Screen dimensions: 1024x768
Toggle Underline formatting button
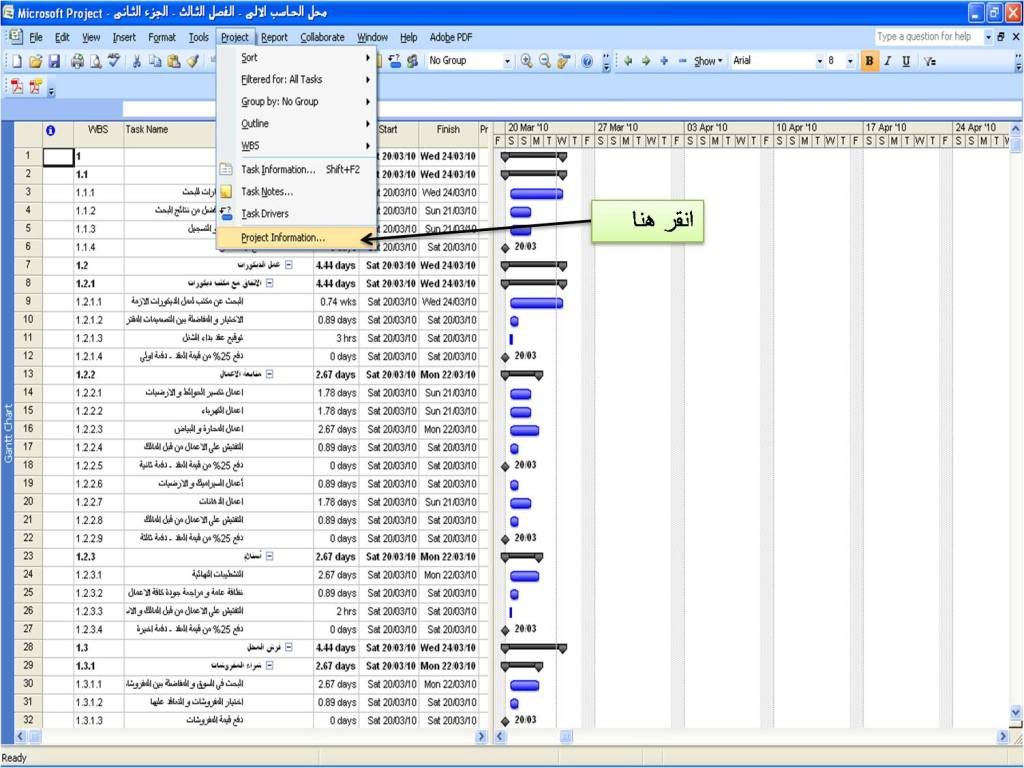point(906,61)
